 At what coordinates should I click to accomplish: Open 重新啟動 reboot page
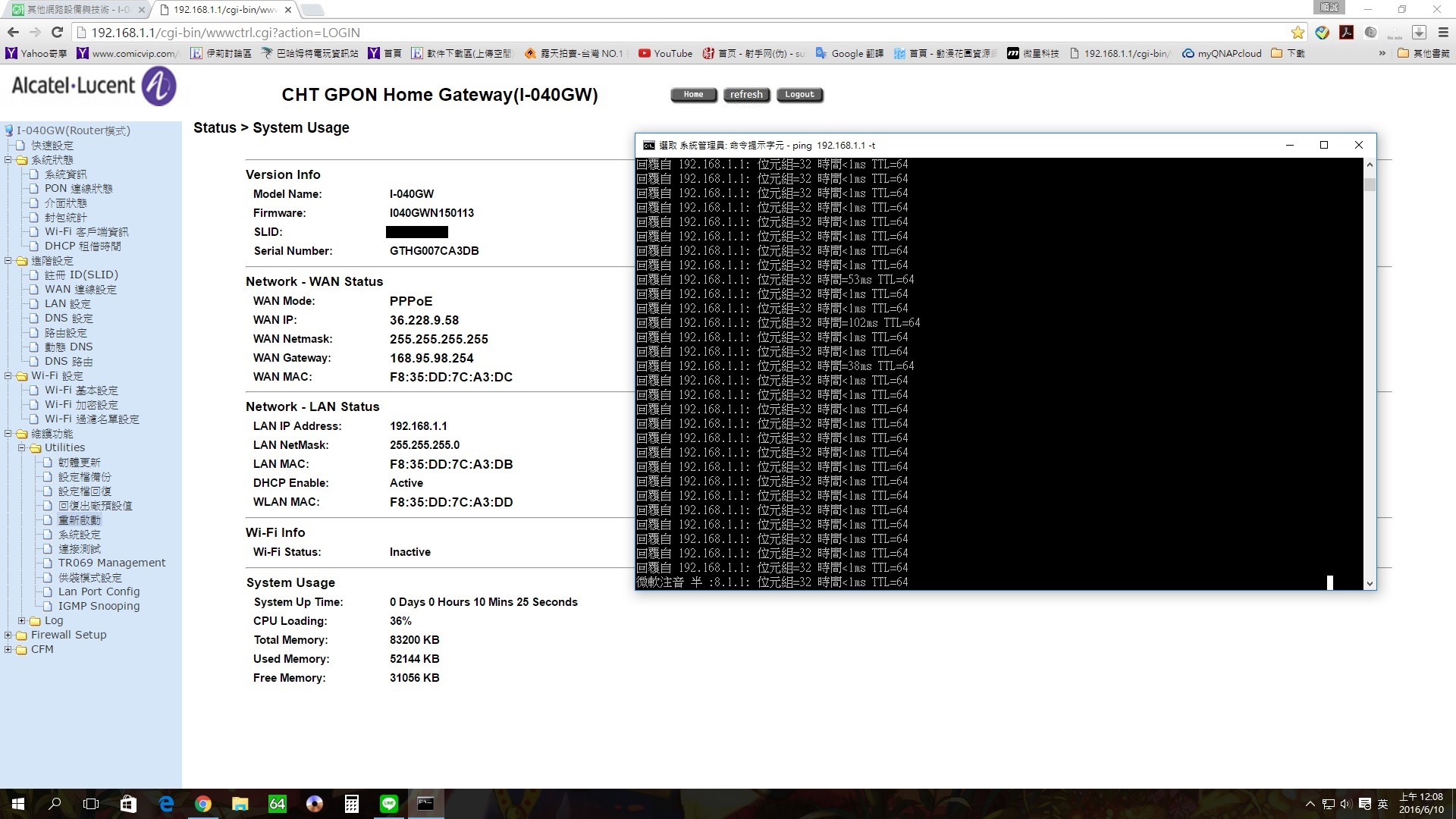click(x=80, y=520)
